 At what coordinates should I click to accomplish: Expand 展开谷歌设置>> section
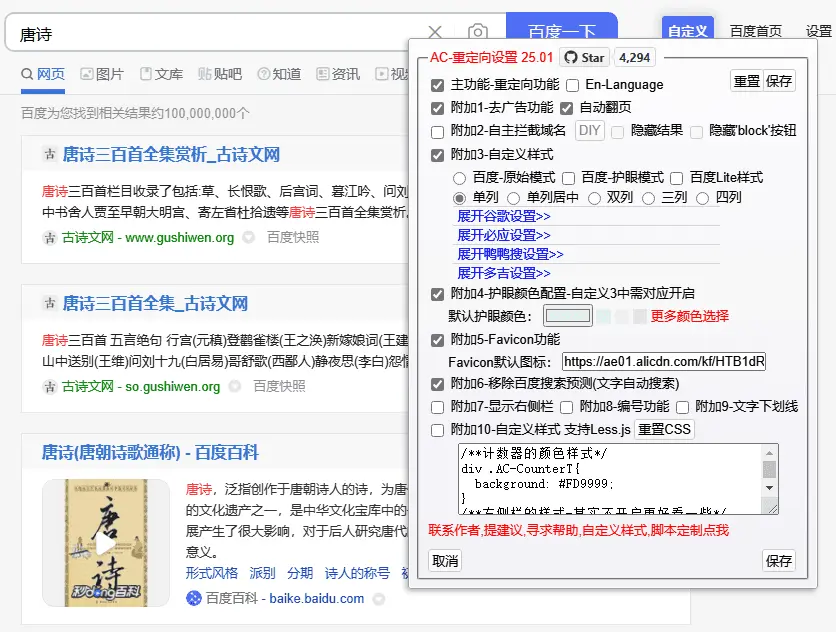click(503, 216)
